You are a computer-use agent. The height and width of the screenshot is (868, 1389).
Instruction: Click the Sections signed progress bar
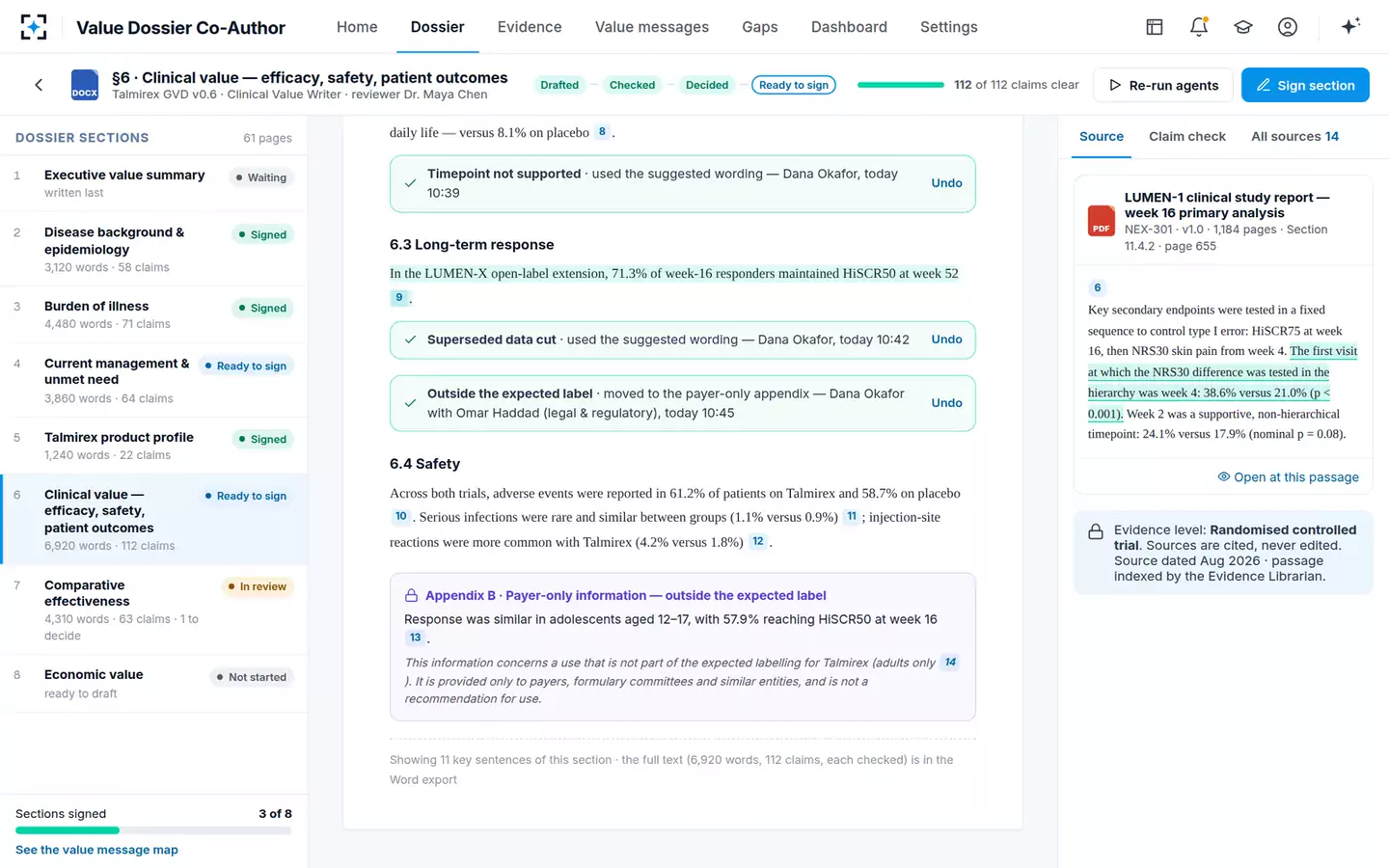point(153,830)
